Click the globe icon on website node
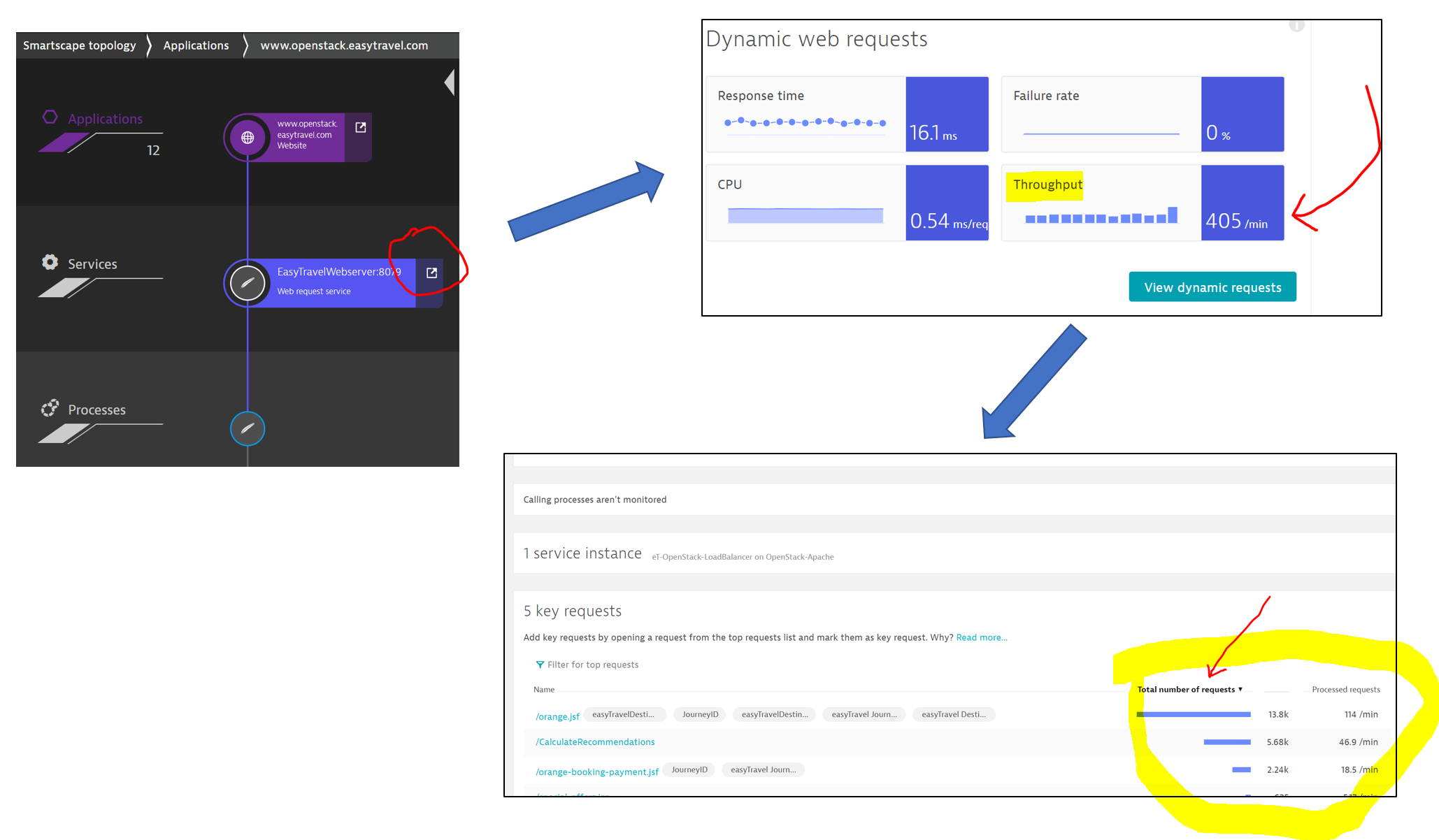Screen dimensions: 1439x840 click(x=248, y=138)
